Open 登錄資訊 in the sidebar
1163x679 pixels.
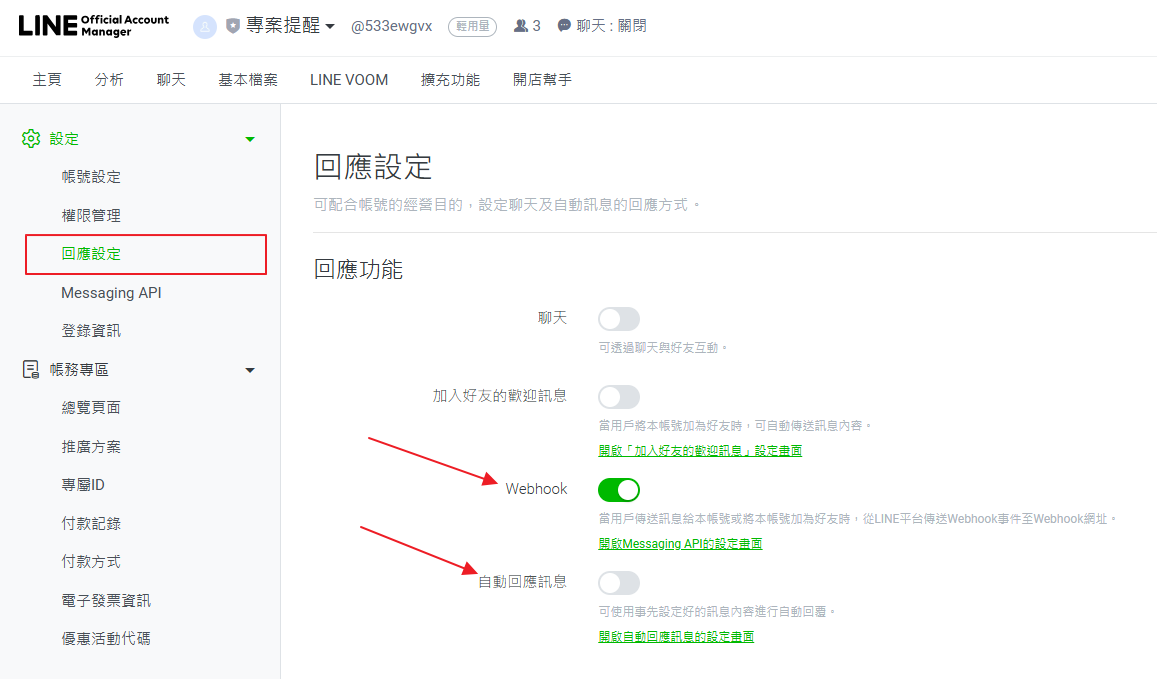[x=91, y=330]
